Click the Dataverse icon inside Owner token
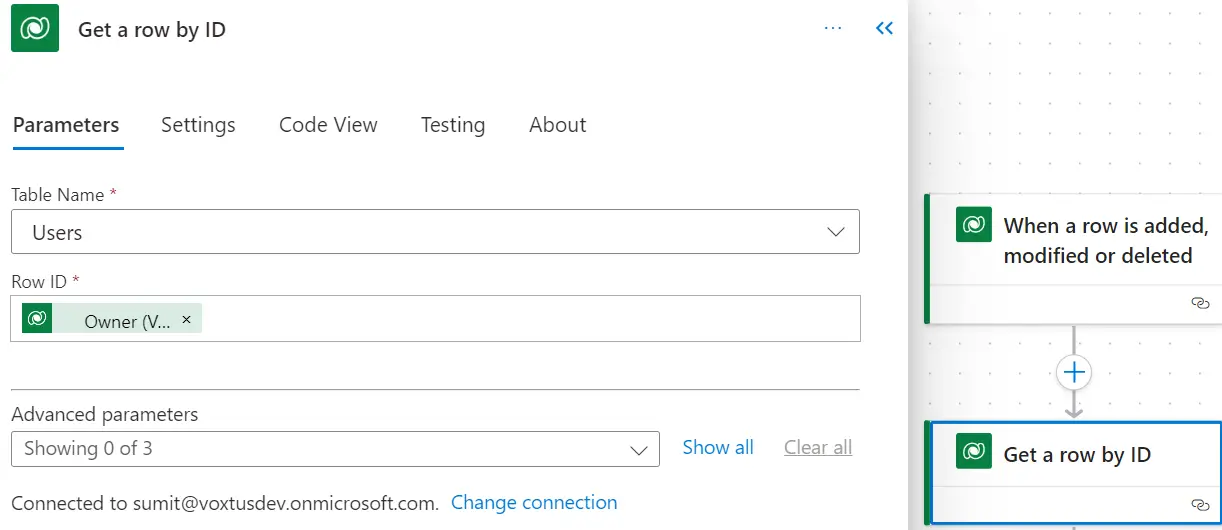Image resolution: width=1222 pixels, height=530 pixels. point(37,318)
